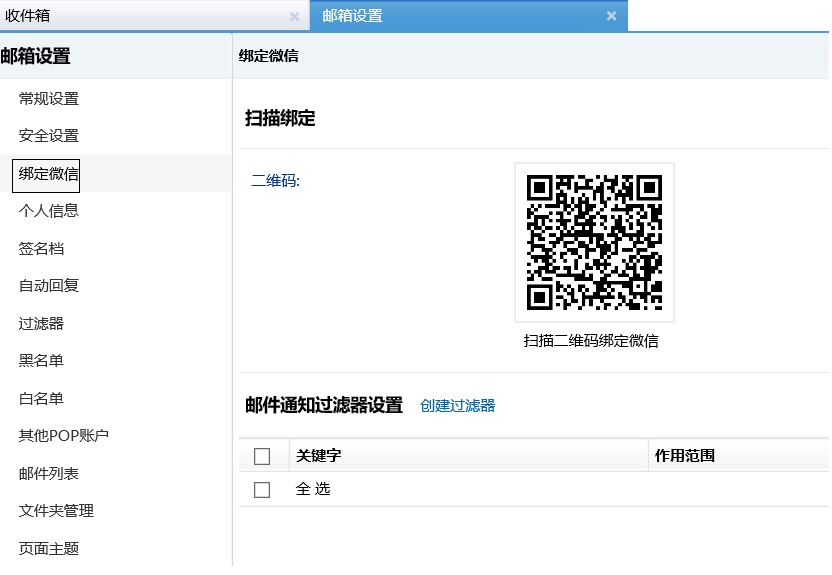Open 页面主题 settings
The width and height of the screenshot is (832, 575).
coord(49,548)
